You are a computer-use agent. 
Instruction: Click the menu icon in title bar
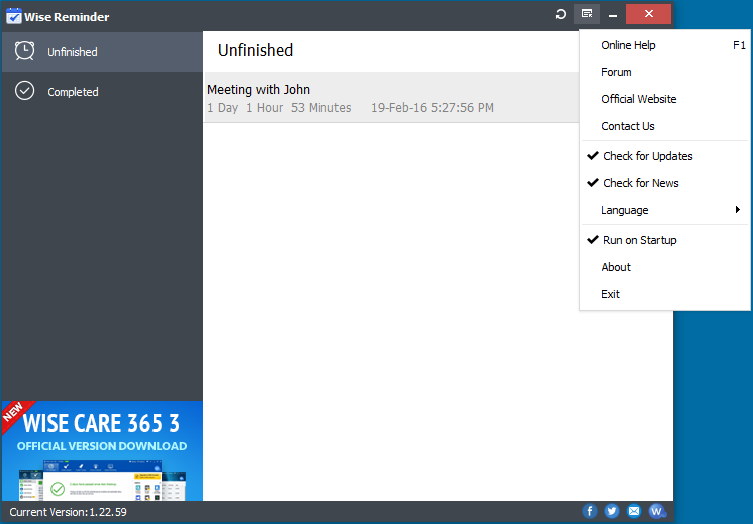(587, 14)
